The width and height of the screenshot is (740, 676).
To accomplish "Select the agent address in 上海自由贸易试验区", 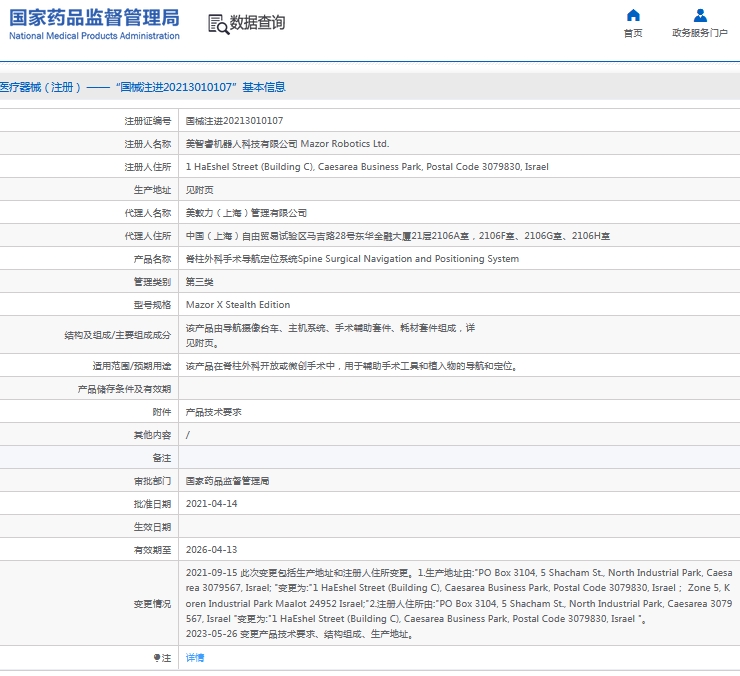I will pos(397,236).
